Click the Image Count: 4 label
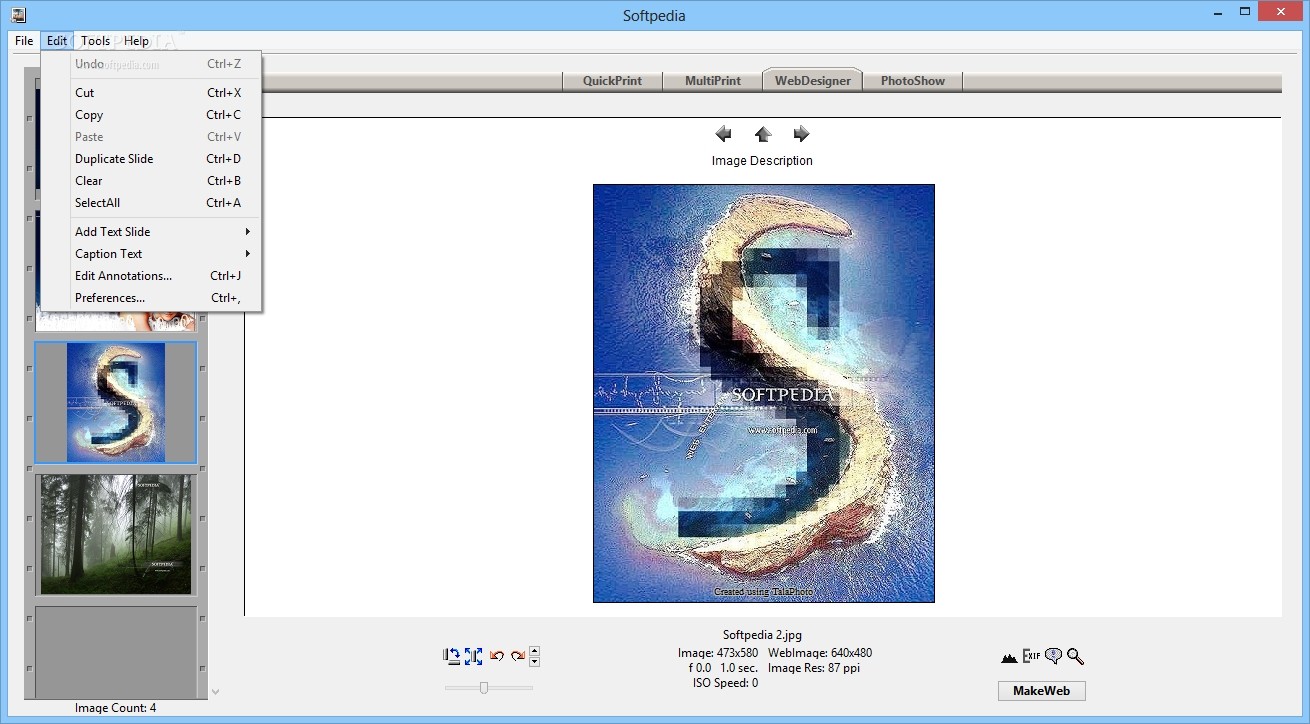Image resolution: width=1310 pixels, height=724 pixels. (116, 708)
